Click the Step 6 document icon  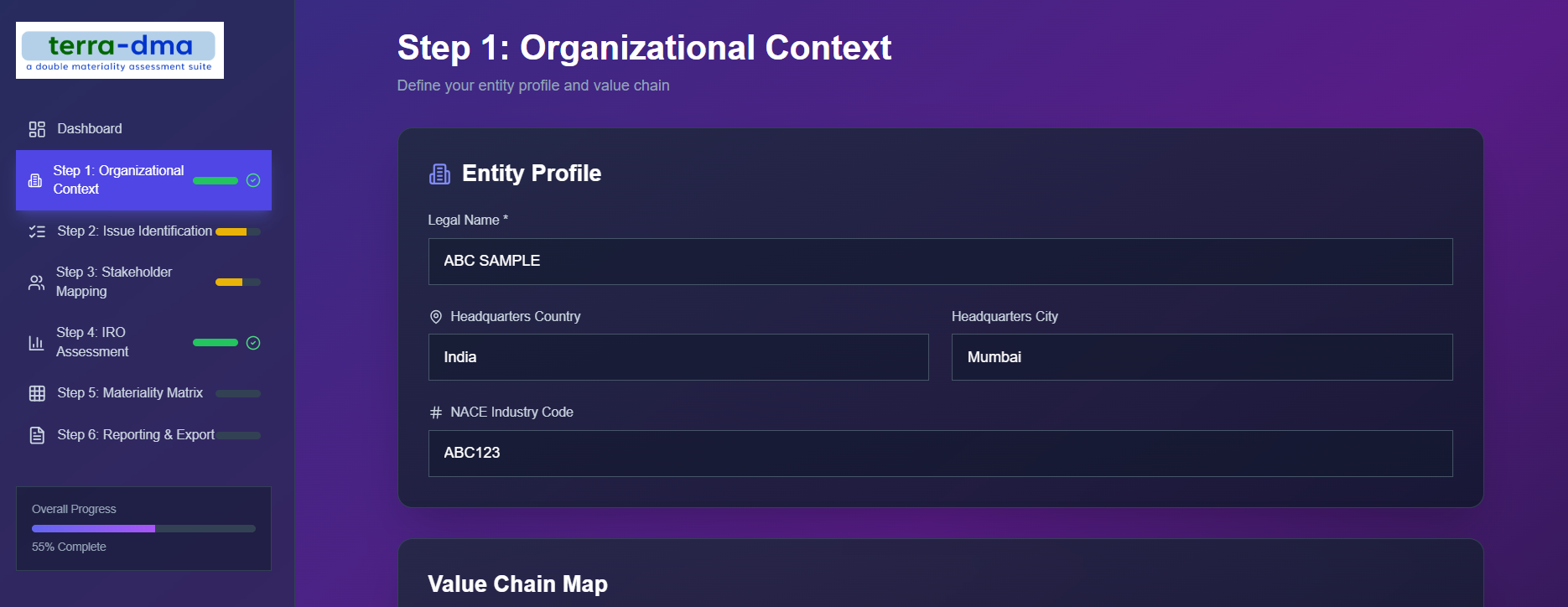coord(37,435)
